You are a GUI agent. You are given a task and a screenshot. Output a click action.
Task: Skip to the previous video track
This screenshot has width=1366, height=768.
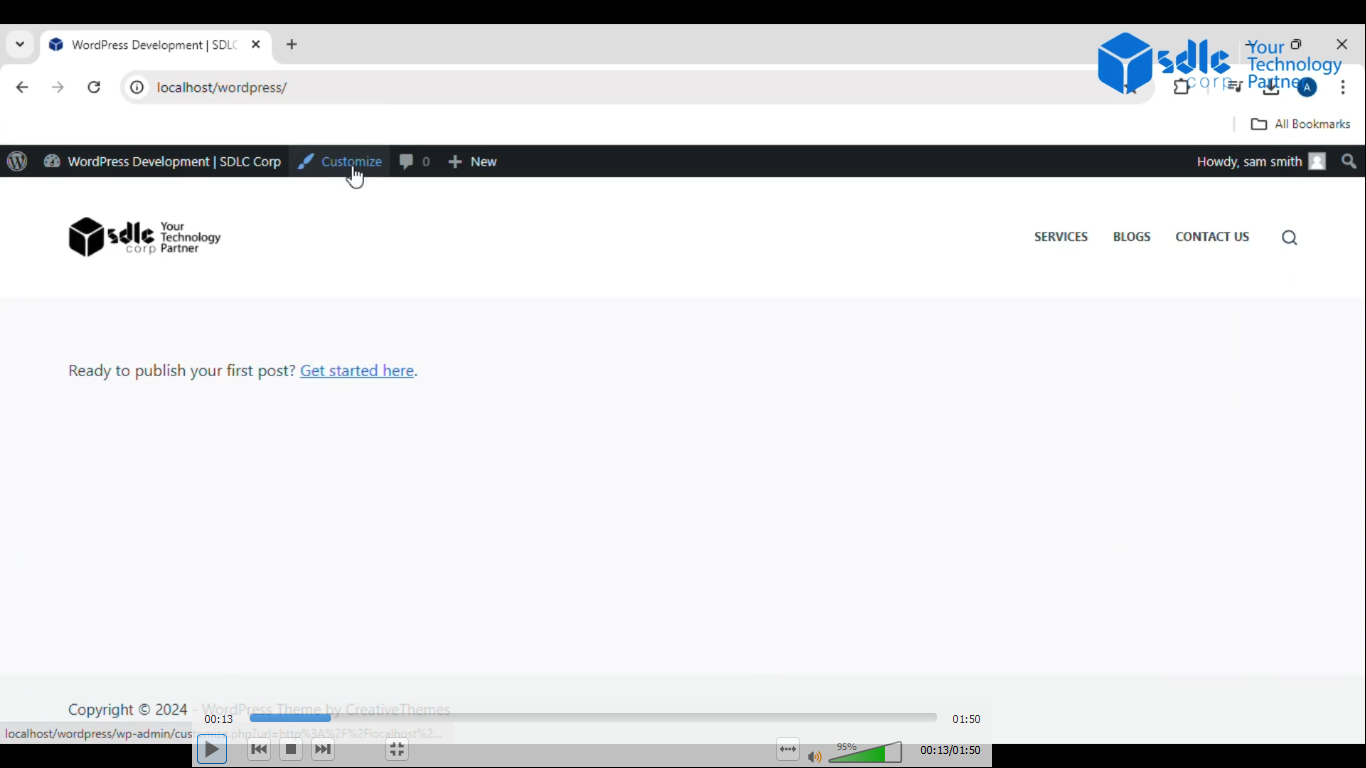(x=259, y=749)
